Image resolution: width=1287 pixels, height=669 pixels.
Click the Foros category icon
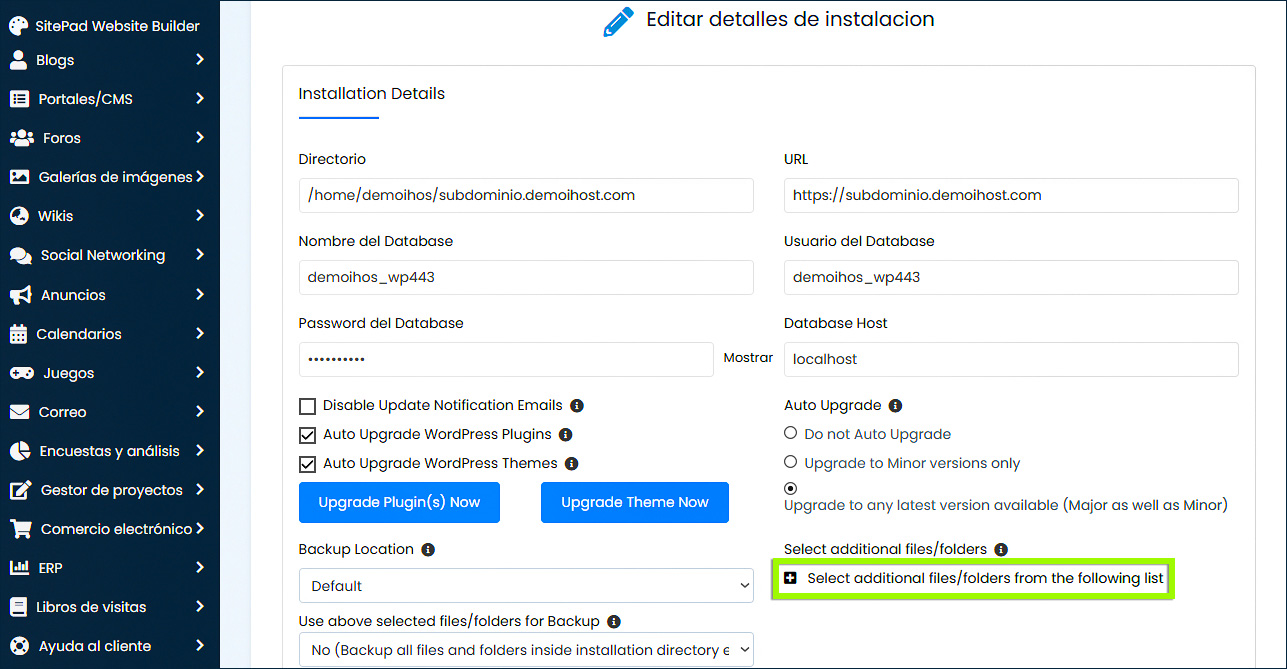point(20,137)
